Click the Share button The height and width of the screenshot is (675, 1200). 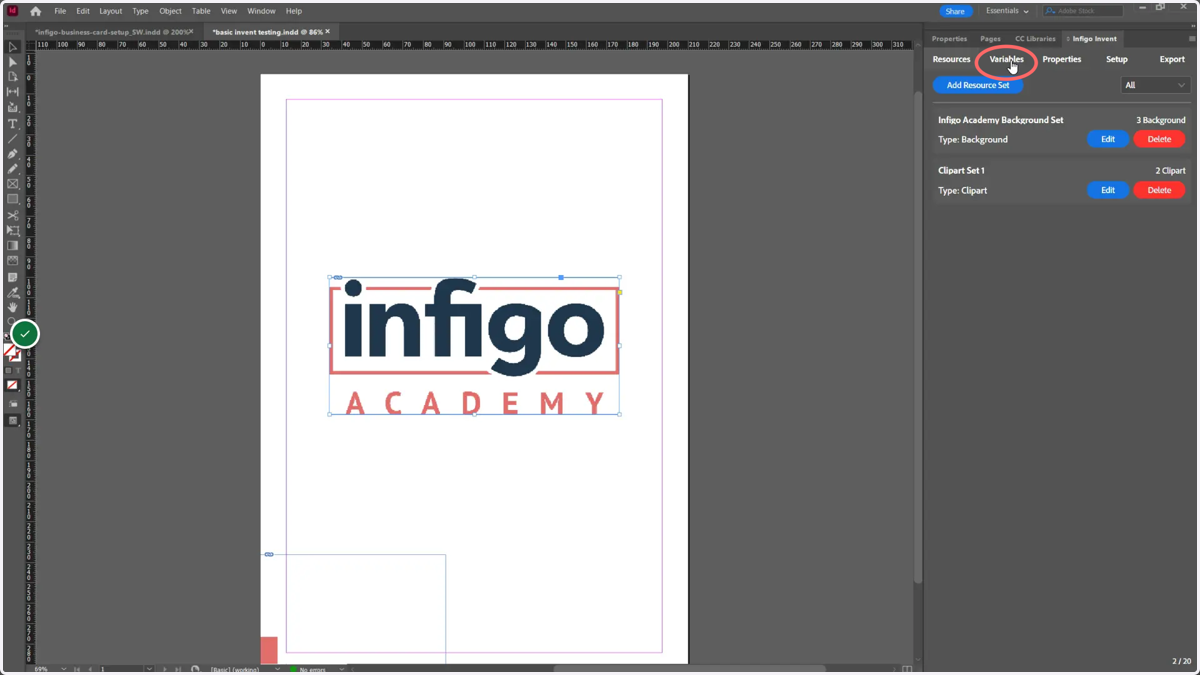click(955, 11)
